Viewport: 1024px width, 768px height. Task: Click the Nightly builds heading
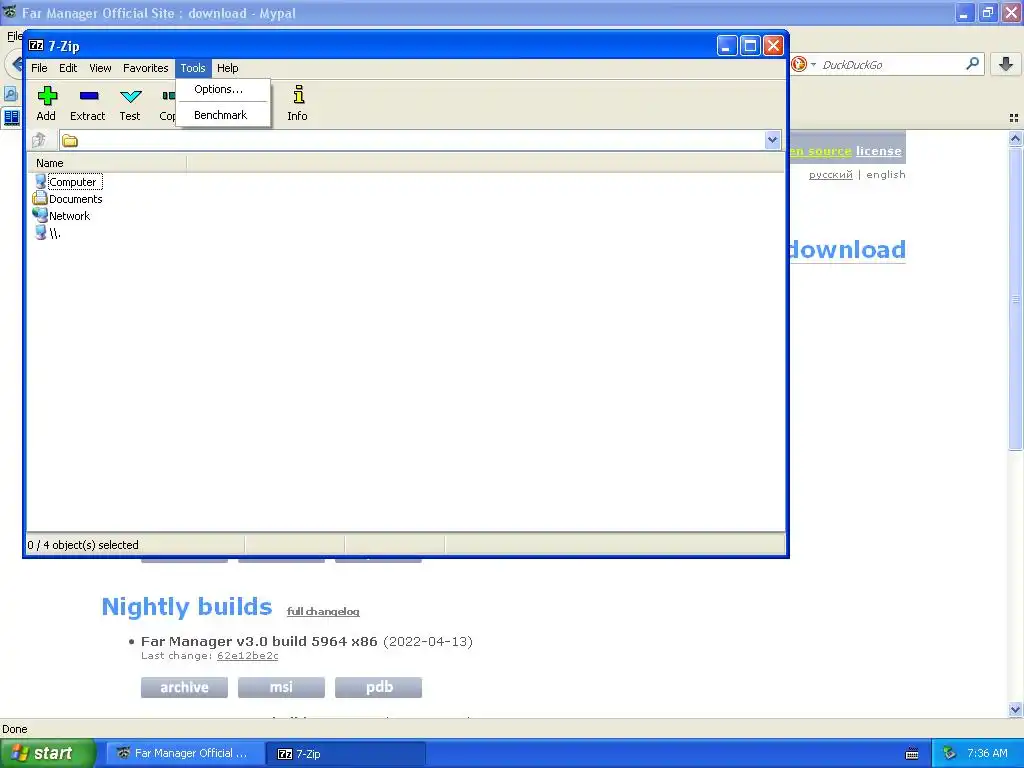(x=187, y=607)
